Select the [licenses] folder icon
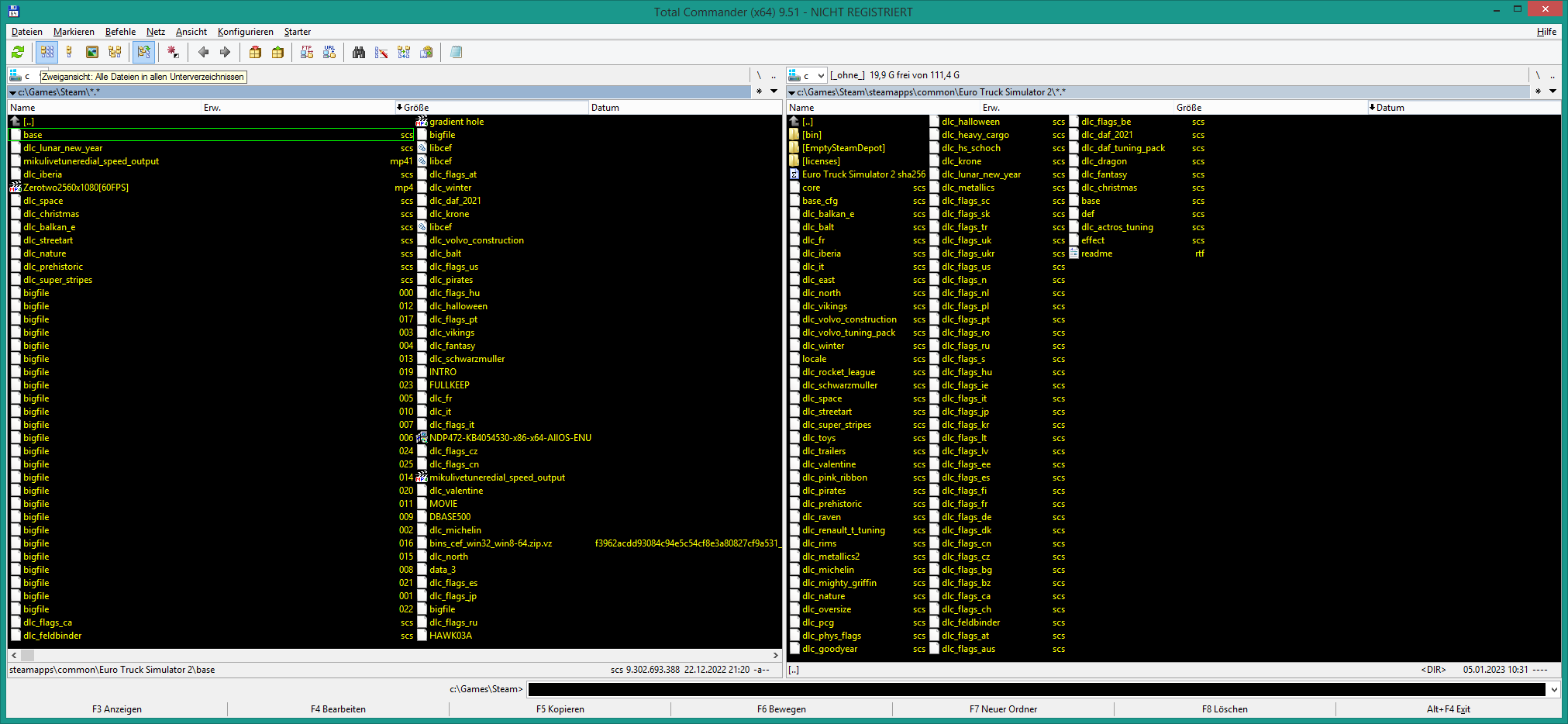 point(794,161)
